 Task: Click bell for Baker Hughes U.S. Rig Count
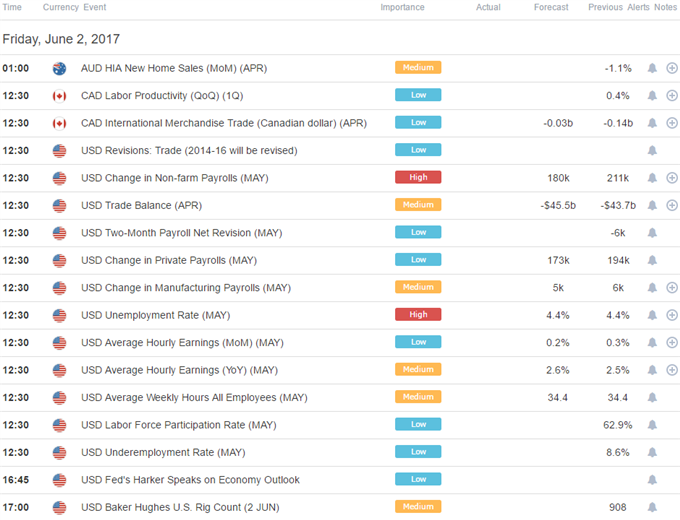(x=652, y=507)
